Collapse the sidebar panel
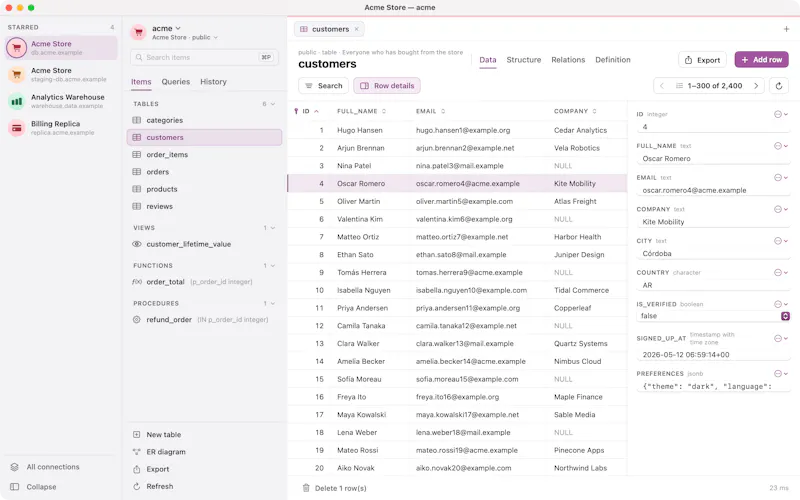The image size is (800, 500). pyautogui.click(x=34, y=487)
